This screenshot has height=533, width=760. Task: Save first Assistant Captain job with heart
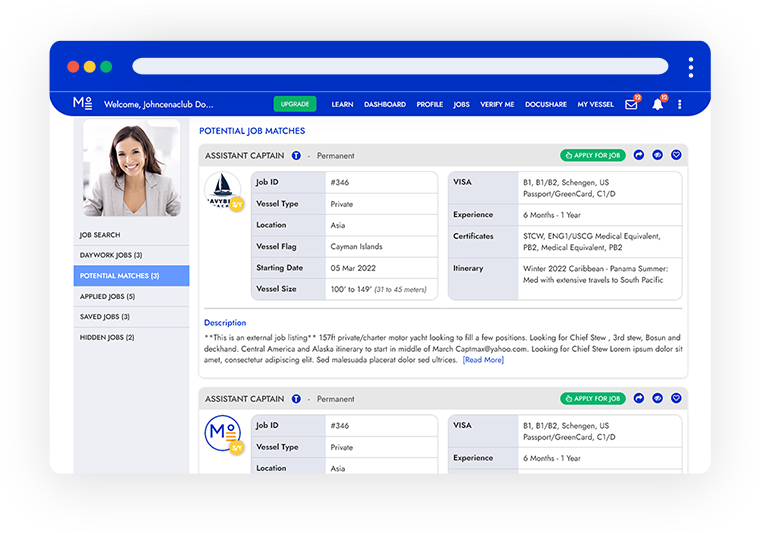tap(676, 155)
